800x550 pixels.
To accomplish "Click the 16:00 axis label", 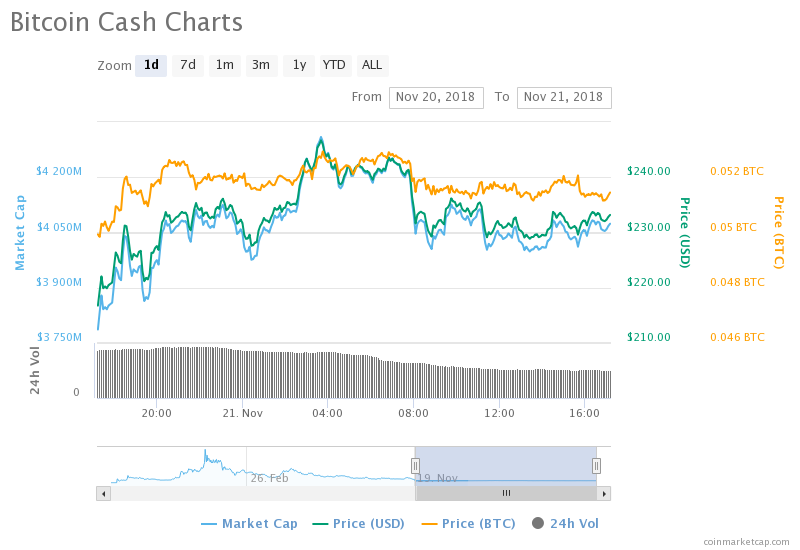I will (x=585, y=413).
